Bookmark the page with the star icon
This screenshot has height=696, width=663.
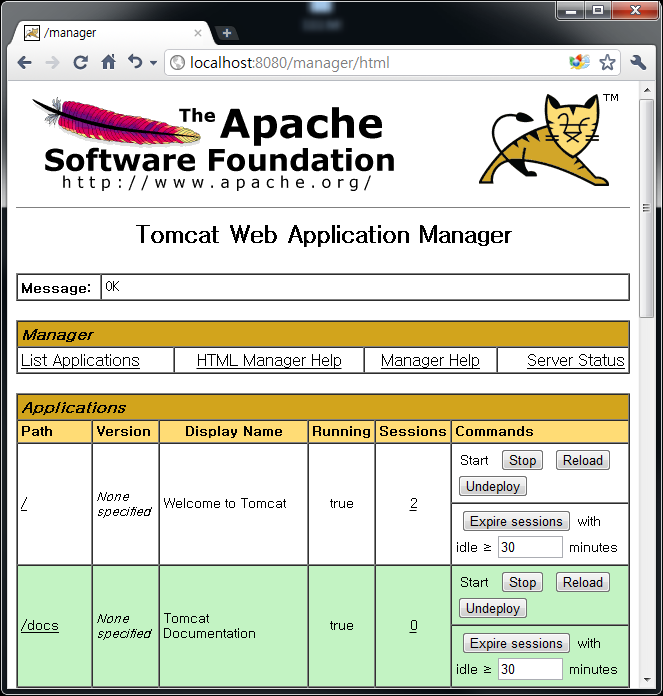[x=607, y=62]
